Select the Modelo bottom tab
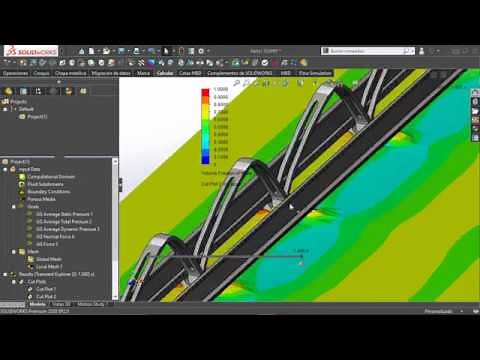 (x=37, y=304)
